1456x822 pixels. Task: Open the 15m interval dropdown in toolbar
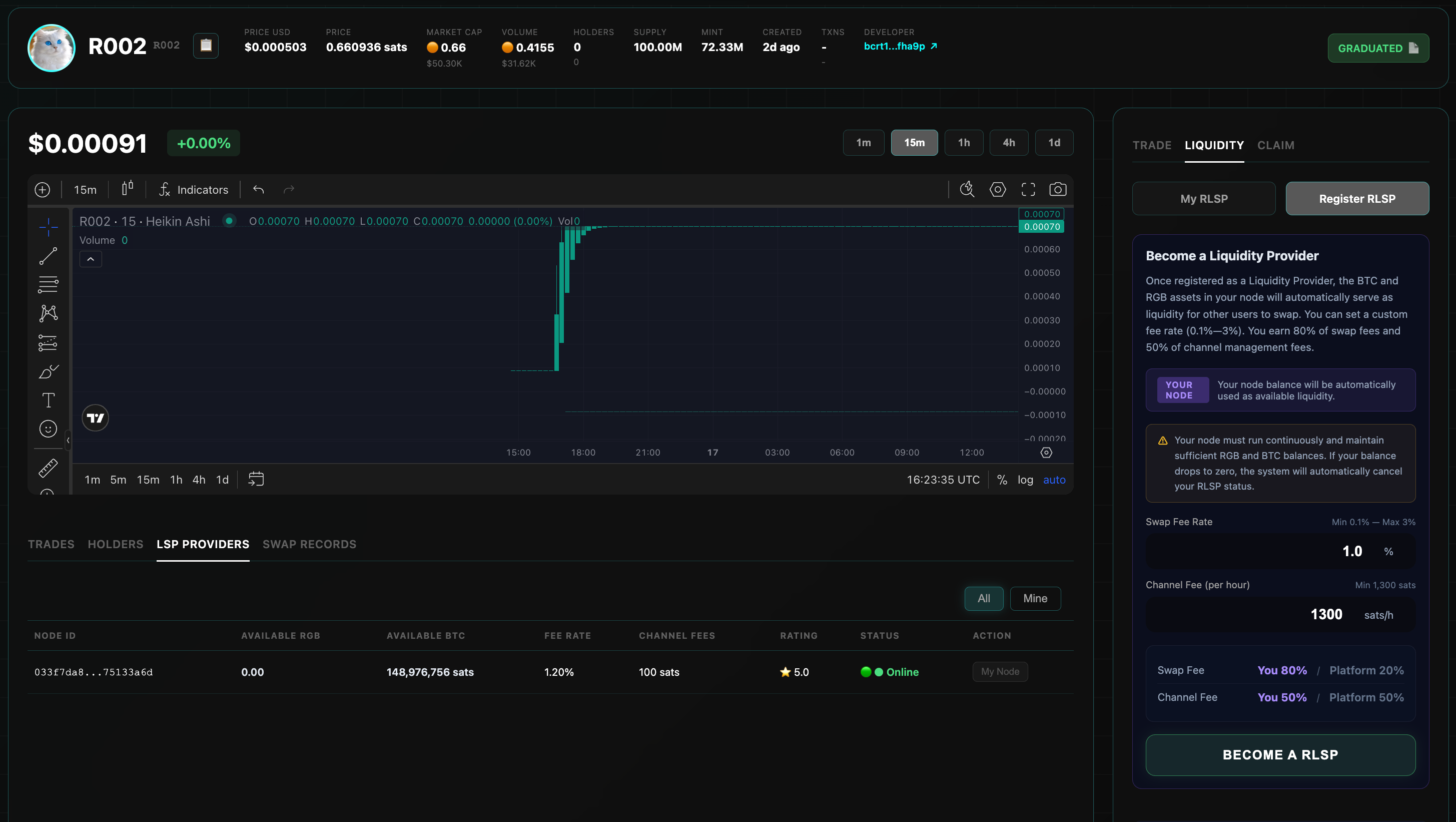tap(86, 189)
